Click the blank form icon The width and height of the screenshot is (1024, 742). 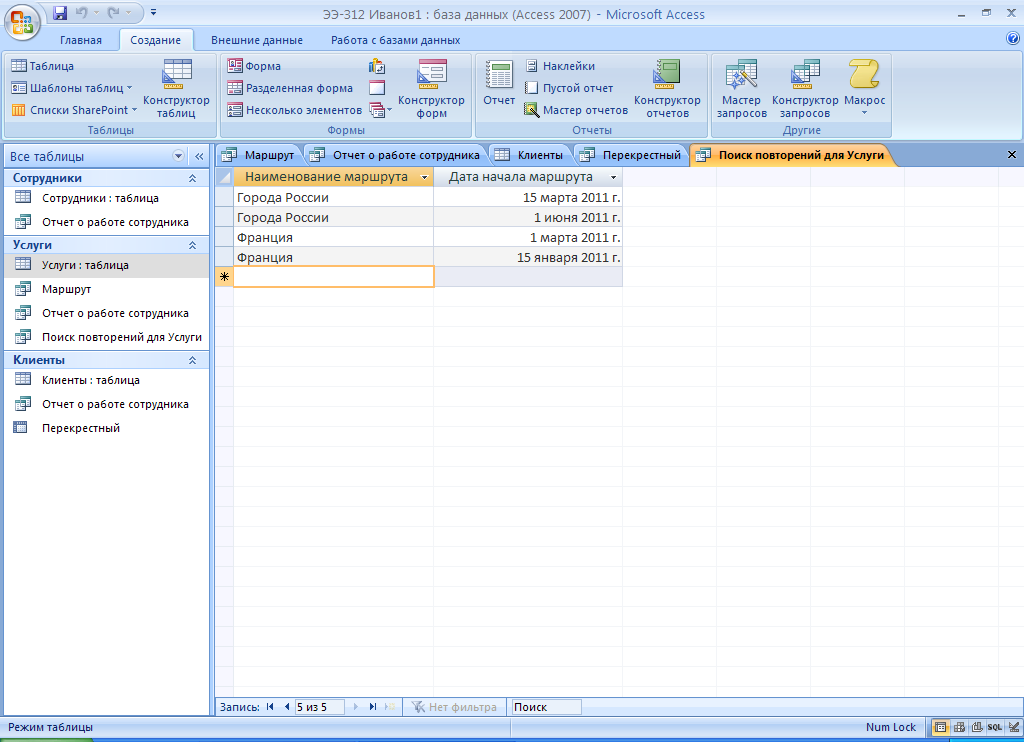coord(377,88)
